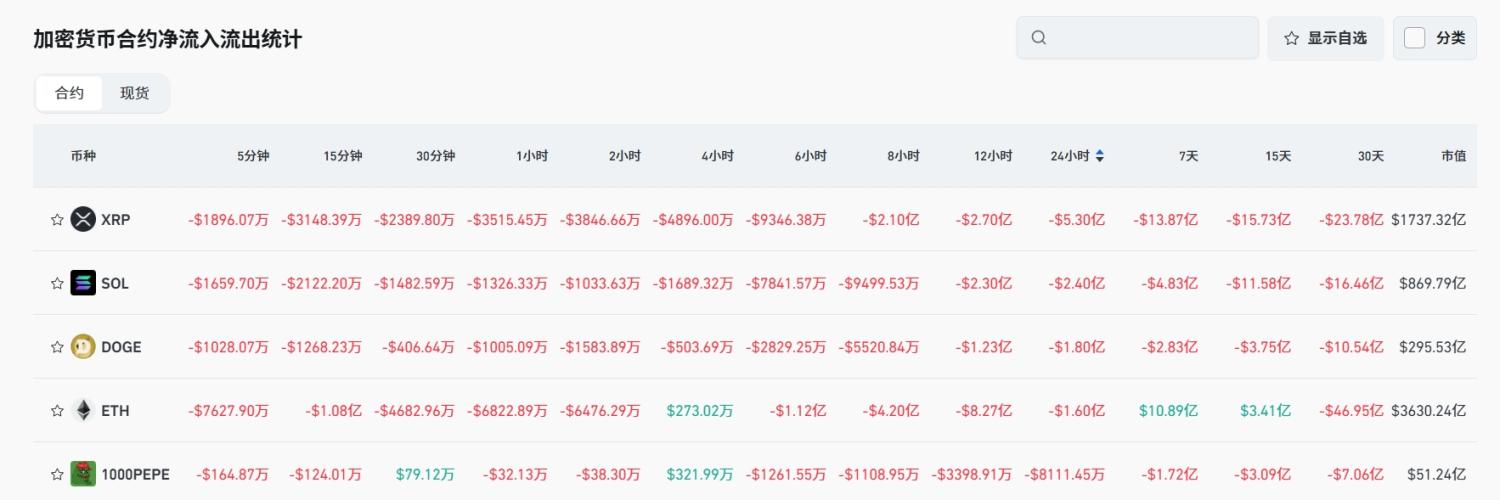This screenshot has height=500, width=1500.
Task: Sort table by 7天 column header
Action: (x=1188, y=156)
